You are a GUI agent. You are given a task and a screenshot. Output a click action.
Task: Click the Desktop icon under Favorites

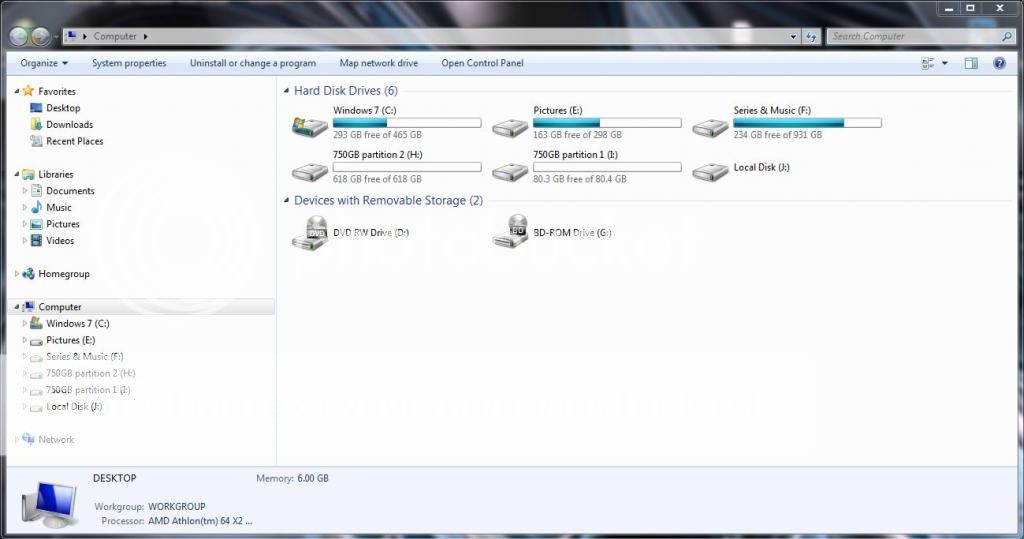pyautogui.click(x=36, y=108)
